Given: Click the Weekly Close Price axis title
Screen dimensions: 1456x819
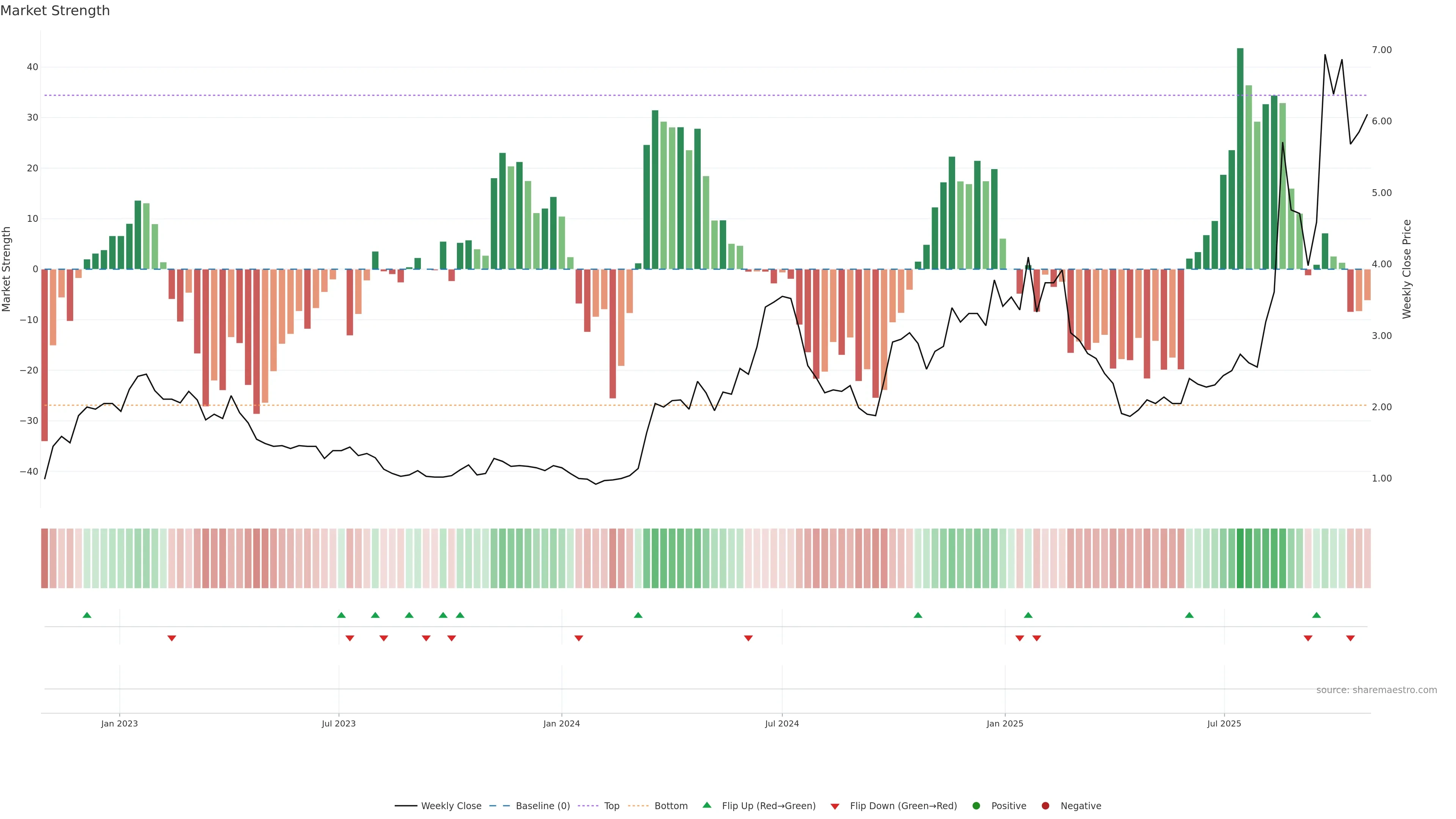Looking at the screenshot, I should click(x=1407, y=269).
